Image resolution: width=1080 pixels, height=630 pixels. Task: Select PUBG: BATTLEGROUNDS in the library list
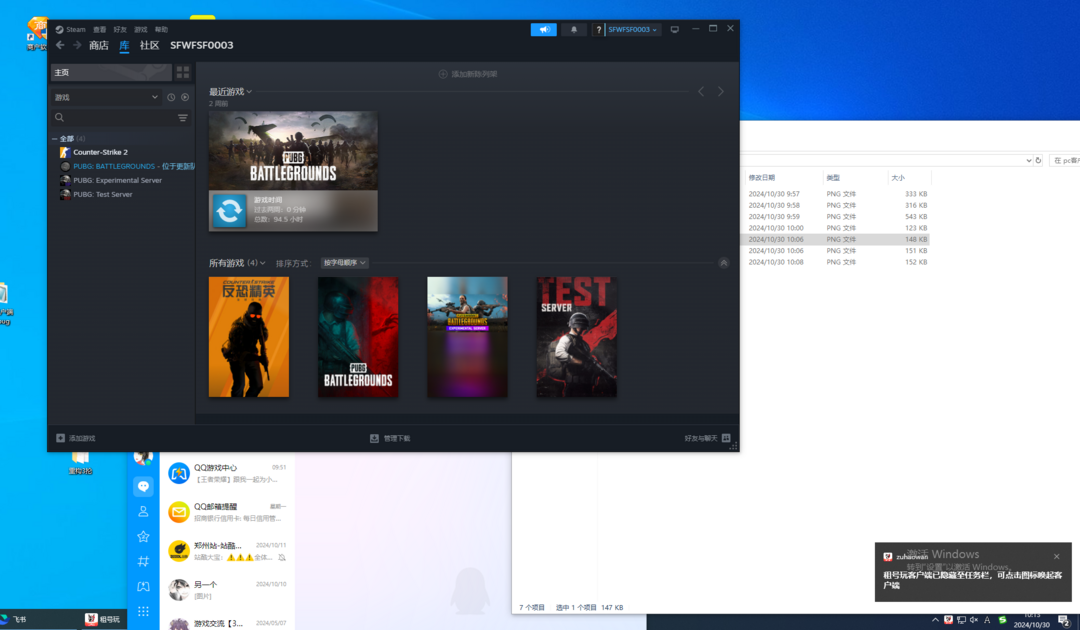pos(127,166)
